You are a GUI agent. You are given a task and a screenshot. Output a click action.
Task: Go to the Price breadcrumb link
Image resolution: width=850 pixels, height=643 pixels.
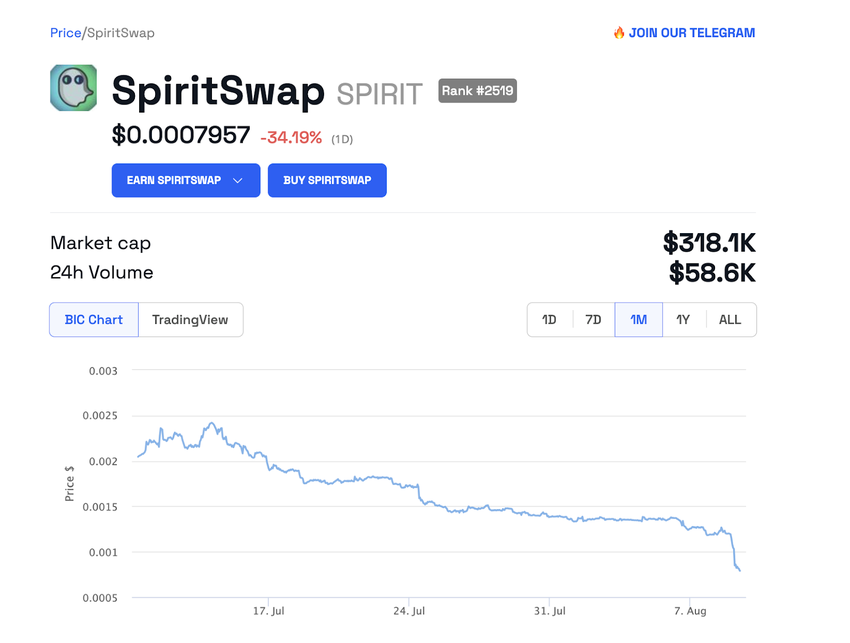pos(65,33)
